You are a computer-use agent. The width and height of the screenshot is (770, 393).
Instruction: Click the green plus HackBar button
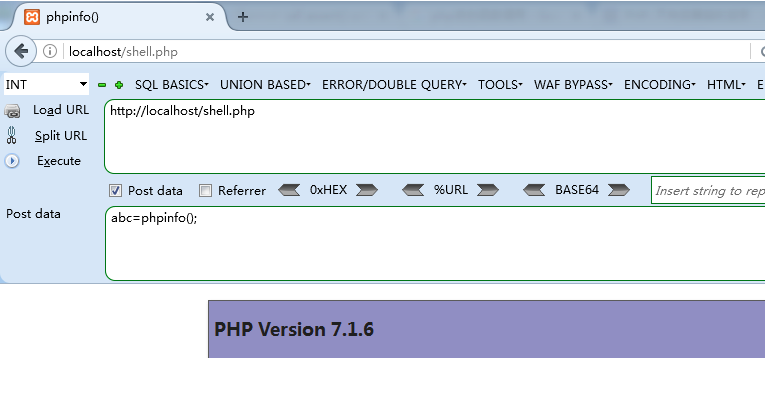pyautogui.click(x=119, y=85)
